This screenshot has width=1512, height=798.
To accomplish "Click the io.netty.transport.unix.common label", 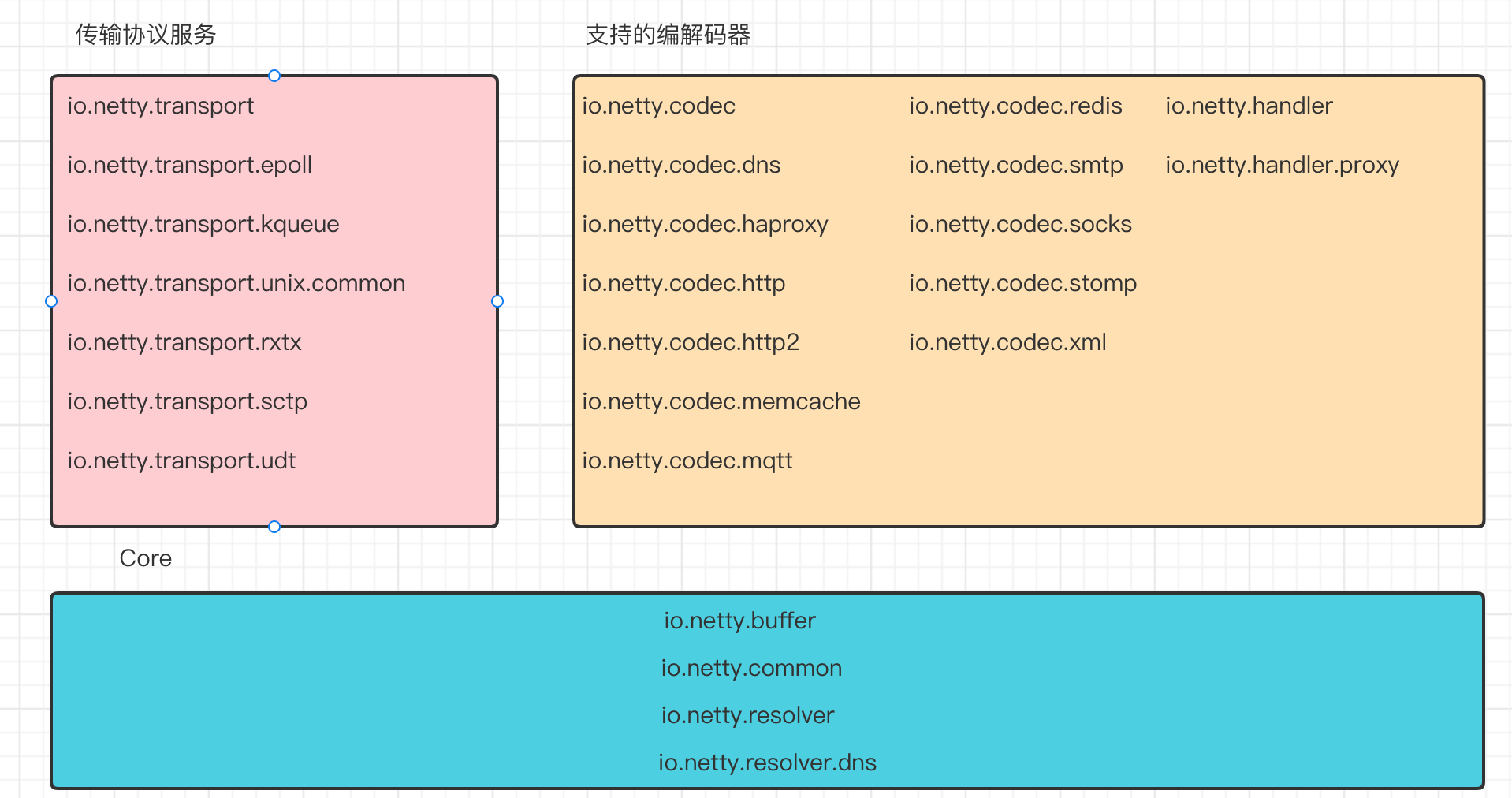I will pos(236,283).
